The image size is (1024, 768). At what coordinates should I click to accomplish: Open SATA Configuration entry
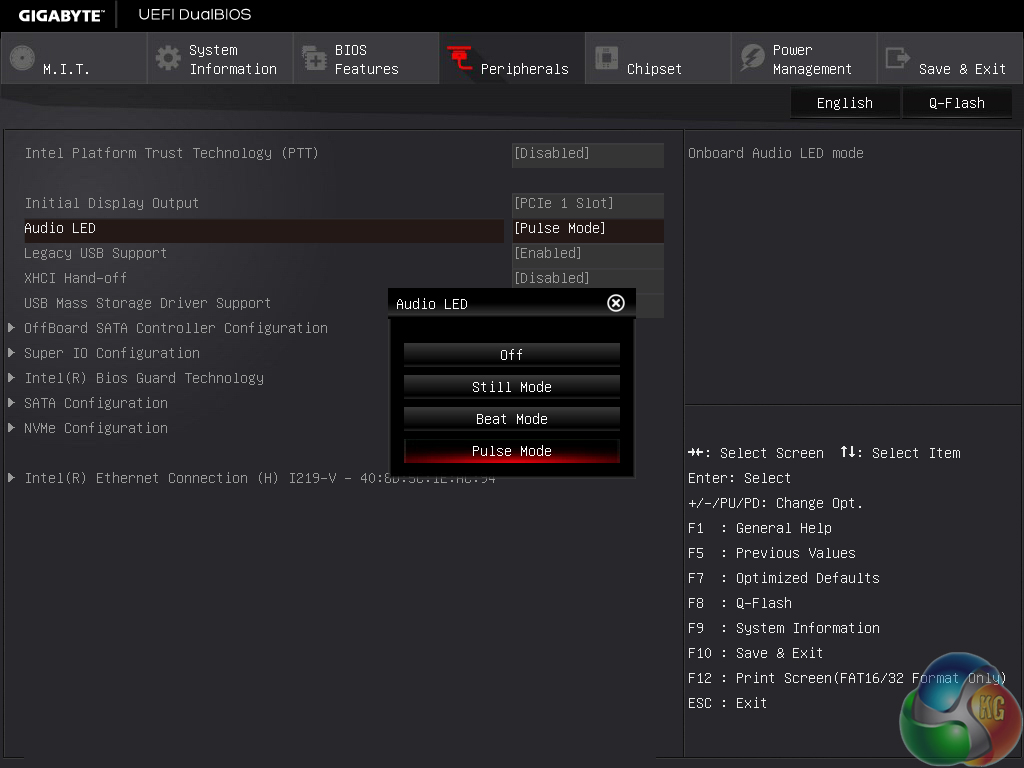[96, 403]
